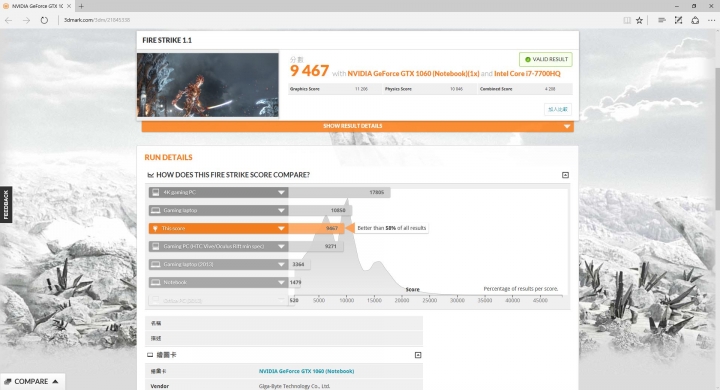Open the share icon in toolbar
The image size is (720, 390).
(695, 20)
